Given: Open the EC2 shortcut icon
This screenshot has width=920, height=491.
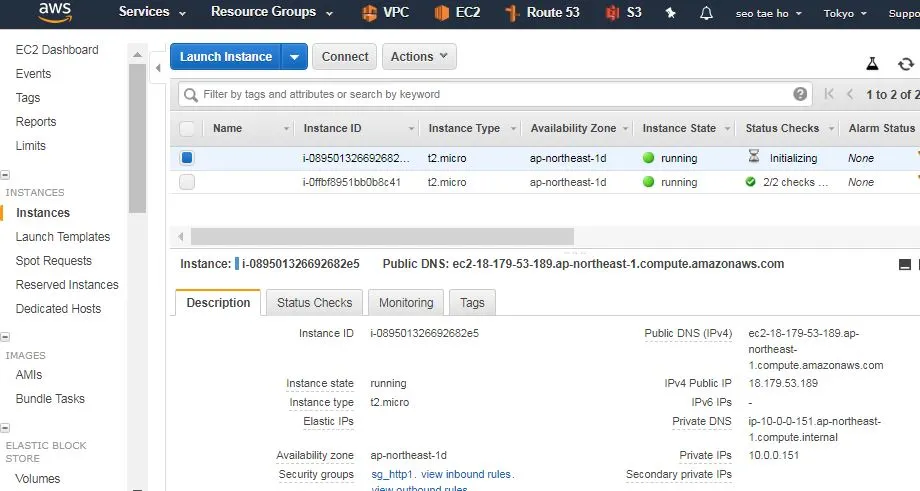Looking at the screenshot, I should (x=442, y=12).
